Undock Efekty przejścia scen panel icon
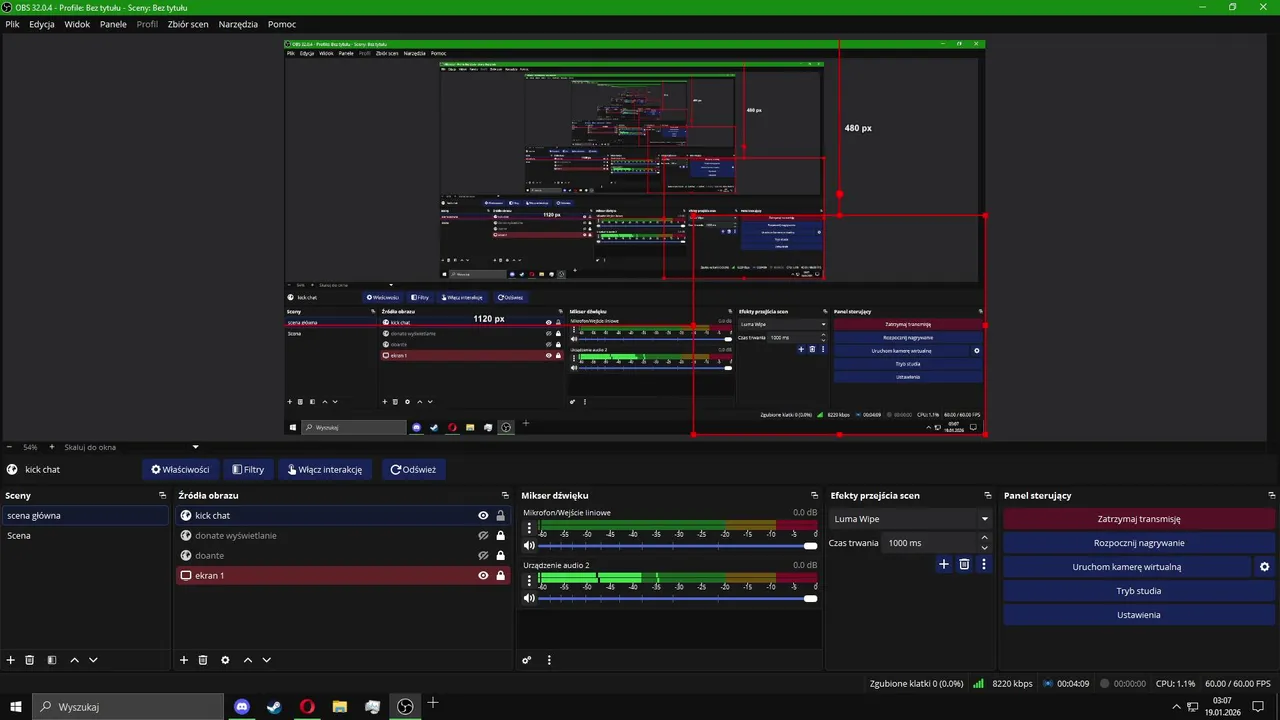 coord(987,495)
